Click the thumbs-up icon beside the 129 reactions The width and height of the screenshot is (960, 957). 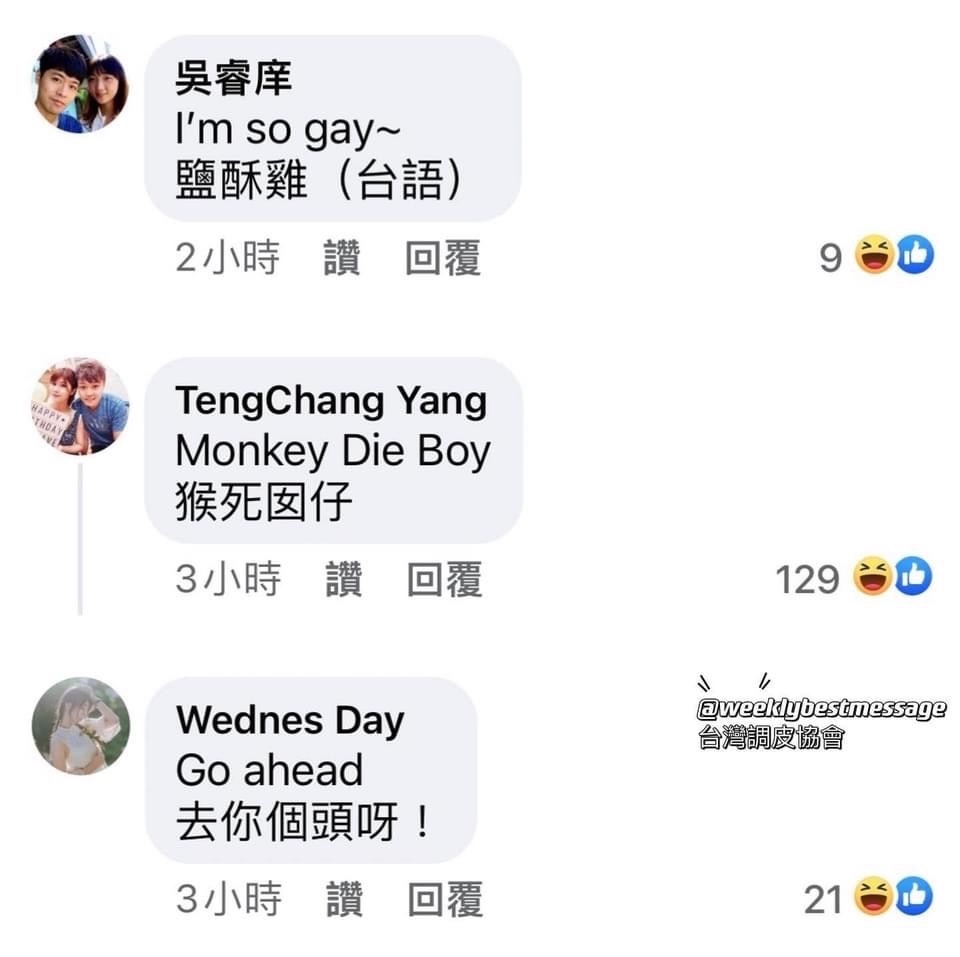[x=914, y=576]
